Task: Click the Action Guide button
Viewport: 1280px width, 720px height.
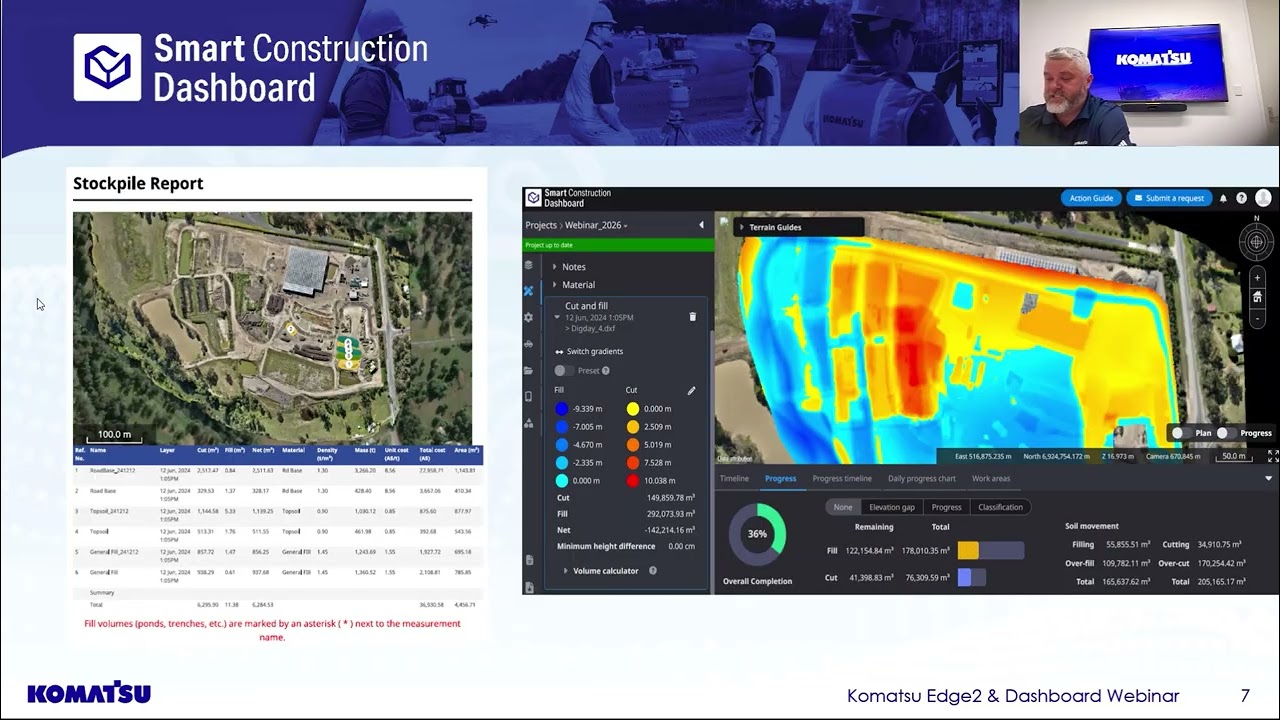Action: 1091,198
